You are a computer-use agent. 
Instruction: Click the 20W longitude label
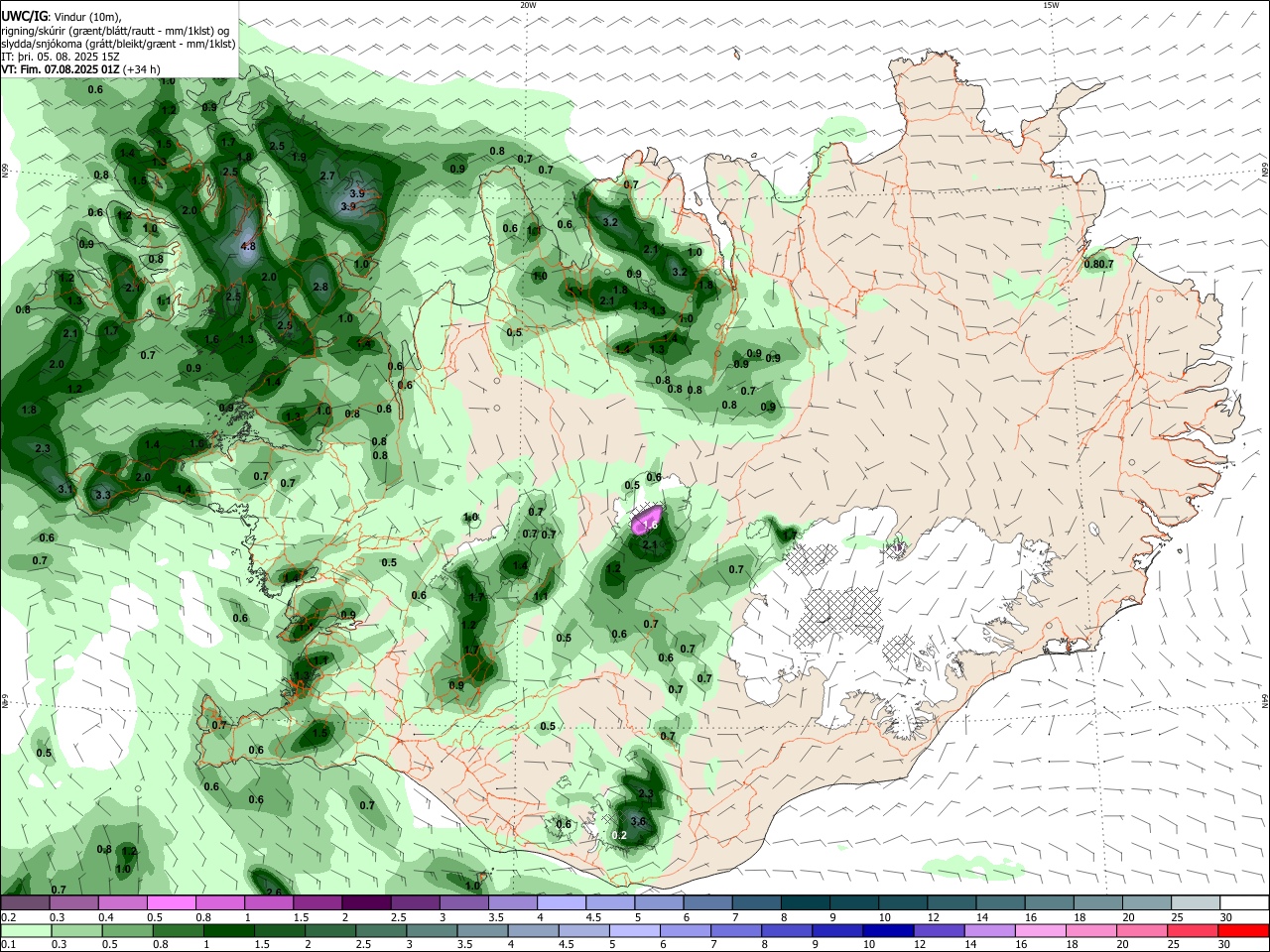point(528,5)
